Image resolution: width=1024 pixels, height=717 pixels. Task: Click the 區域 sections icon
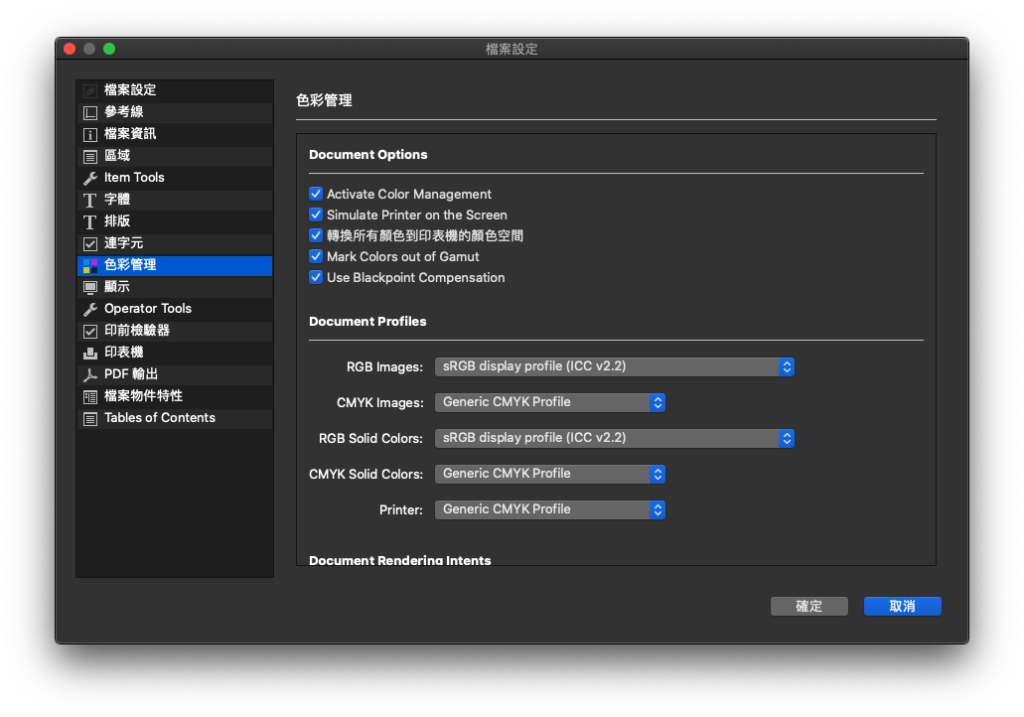pos(90,156)
